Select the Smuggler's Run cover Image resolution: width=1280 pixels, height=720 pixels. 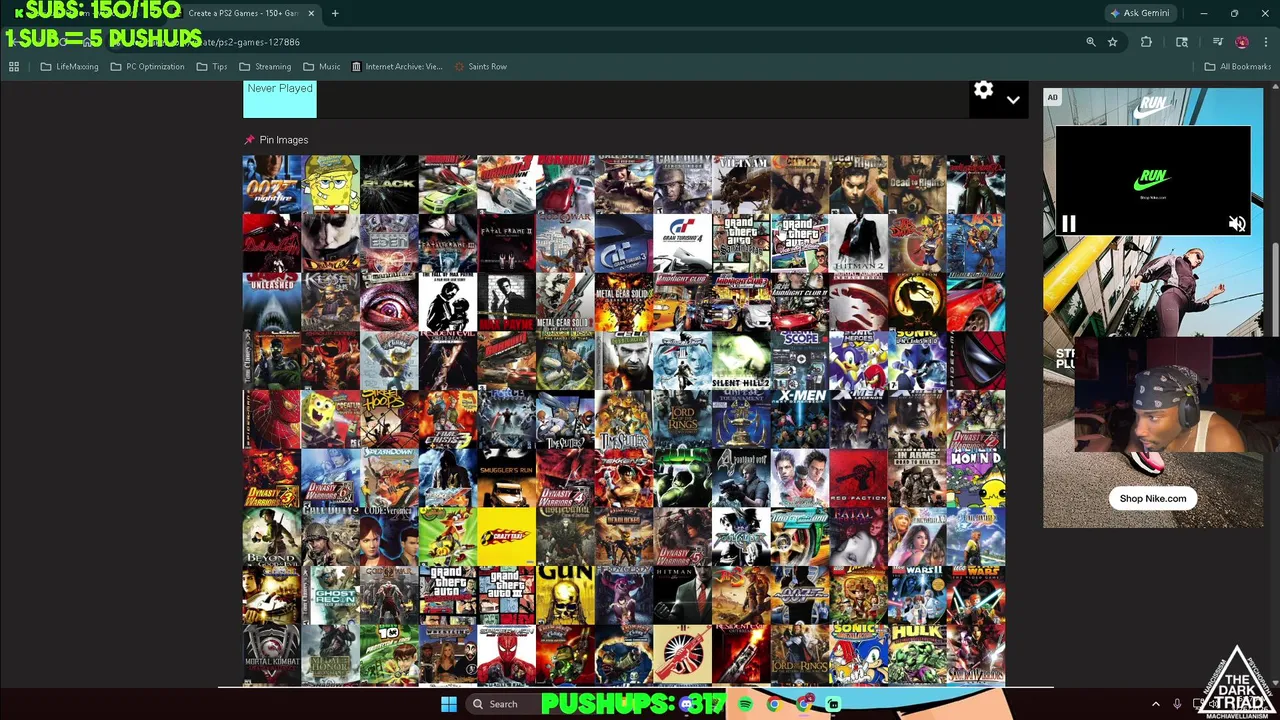[x=507, y=478]
